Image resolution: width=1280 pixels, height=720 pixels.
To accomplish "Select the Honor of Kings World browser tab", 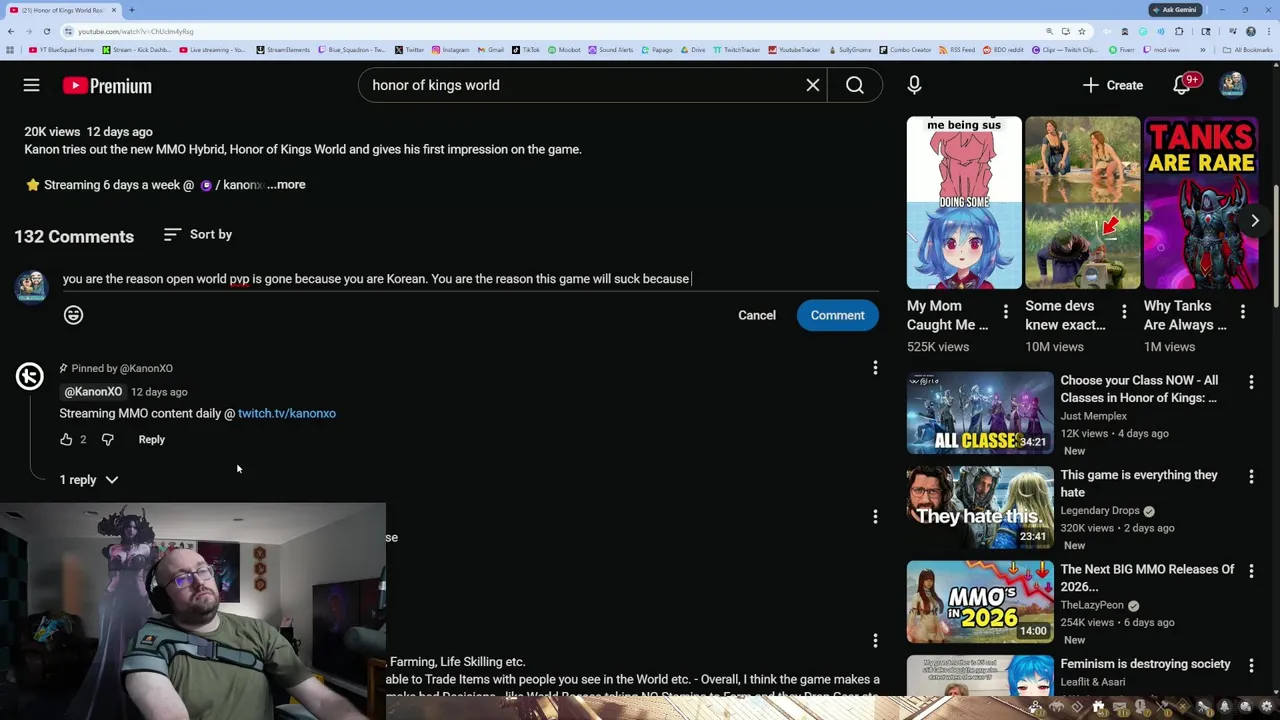I will point(62,10).
